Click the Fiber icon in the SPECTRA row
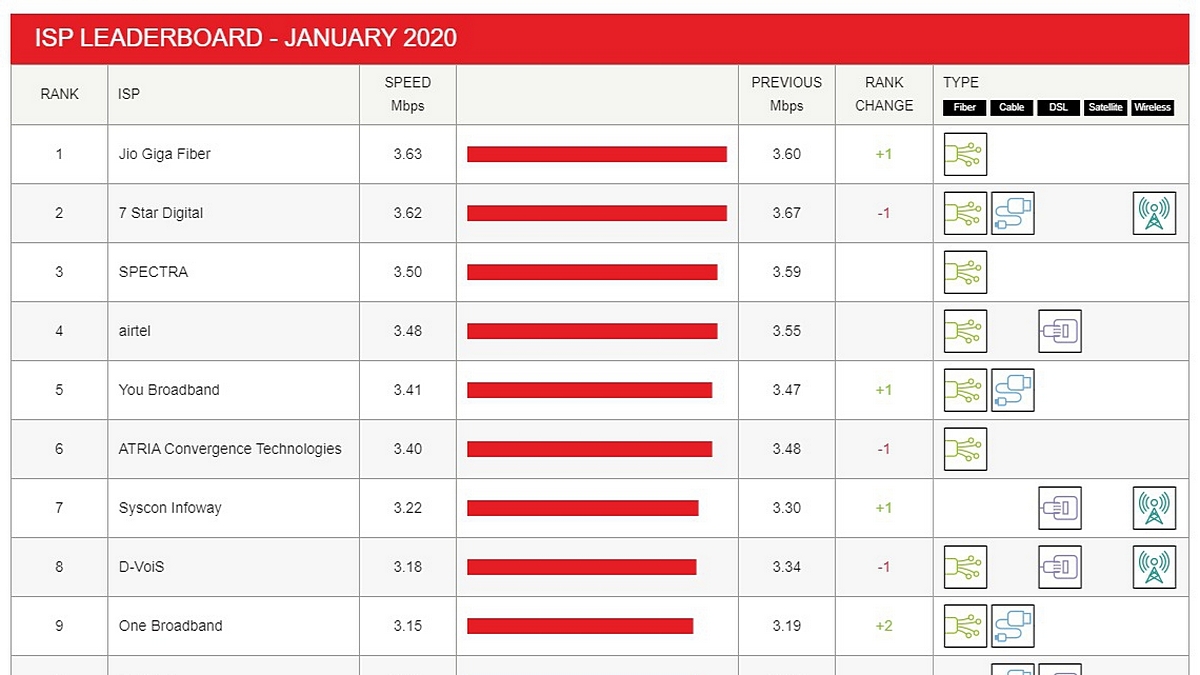 (965, 272)
